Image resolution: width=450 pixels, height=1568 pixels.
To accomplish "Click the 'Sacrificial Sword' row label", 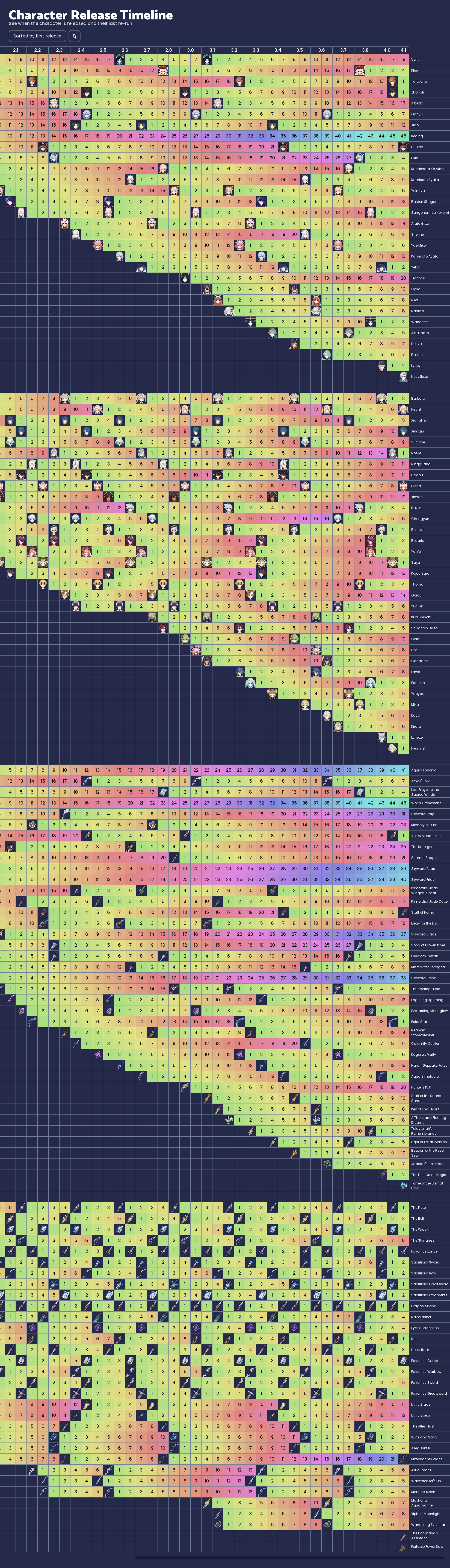I will point(425,1262).
